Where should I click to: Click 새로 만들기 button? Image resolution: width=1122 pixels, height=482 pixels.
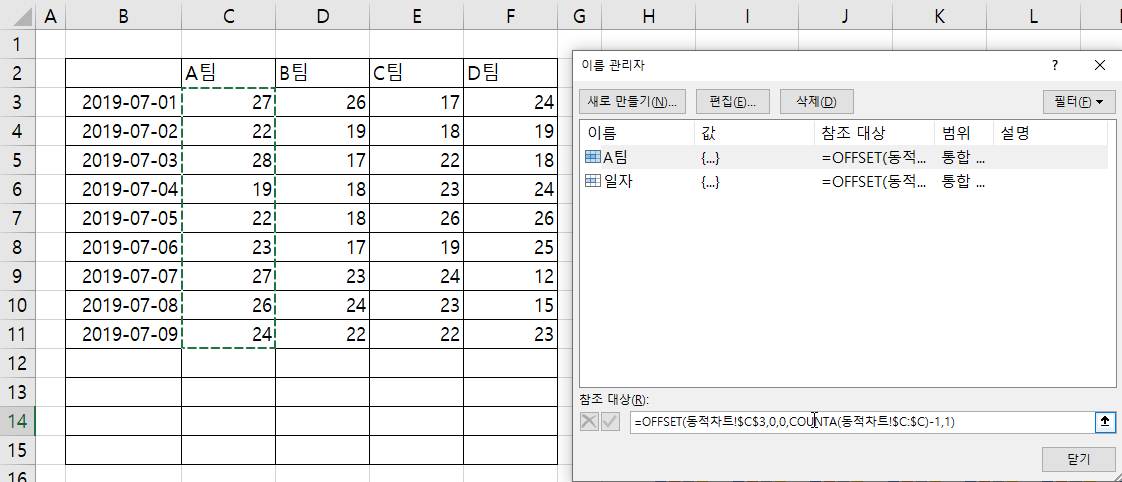[x=632, y=102]
